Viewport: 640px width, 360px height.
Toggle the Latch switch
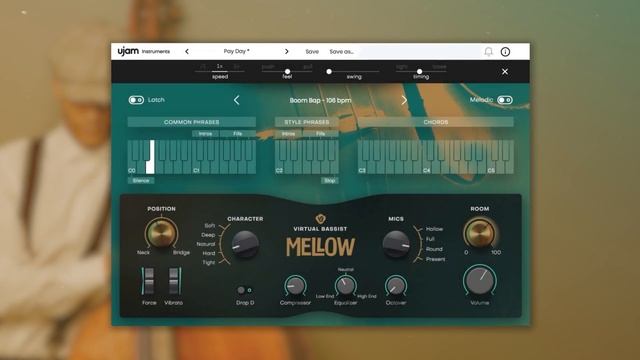[x=136, y=100]
